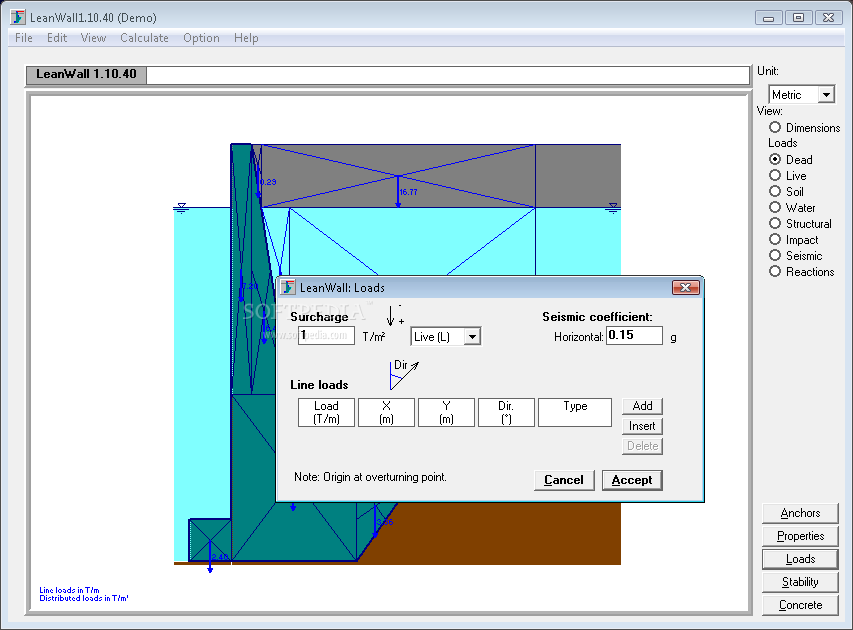Click the Dir. (°) column header

pos(506,412)
